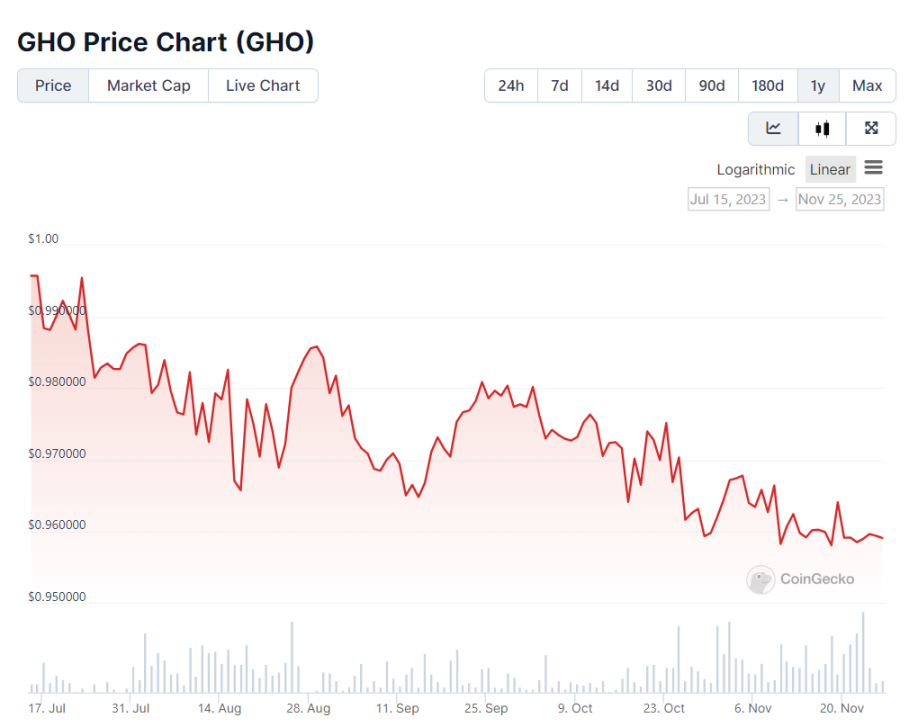This screenshot has height=727, width=918.
Task: Switch to the Market Cap tab
Action: [148, 86]
